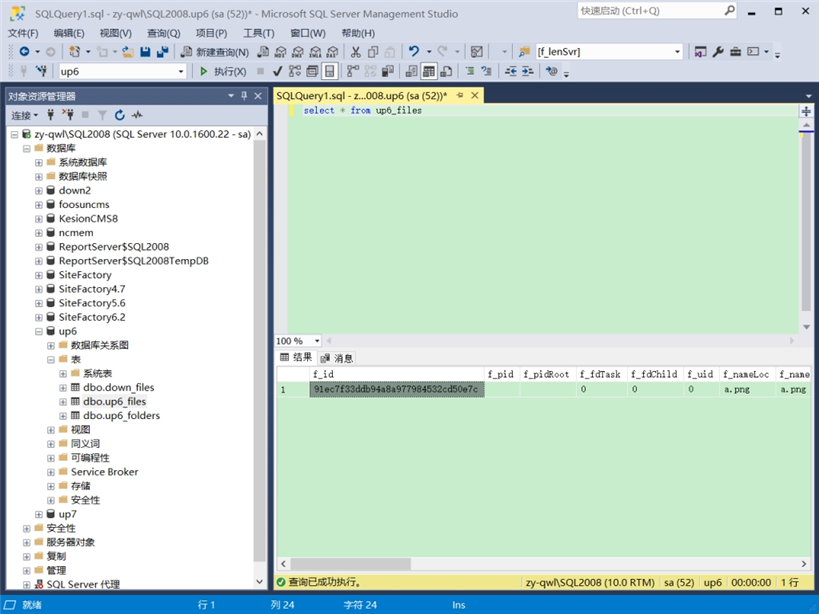Click the Undo icon on toolbar
This screenshot has height=614, width=819.
click(412, 51)
